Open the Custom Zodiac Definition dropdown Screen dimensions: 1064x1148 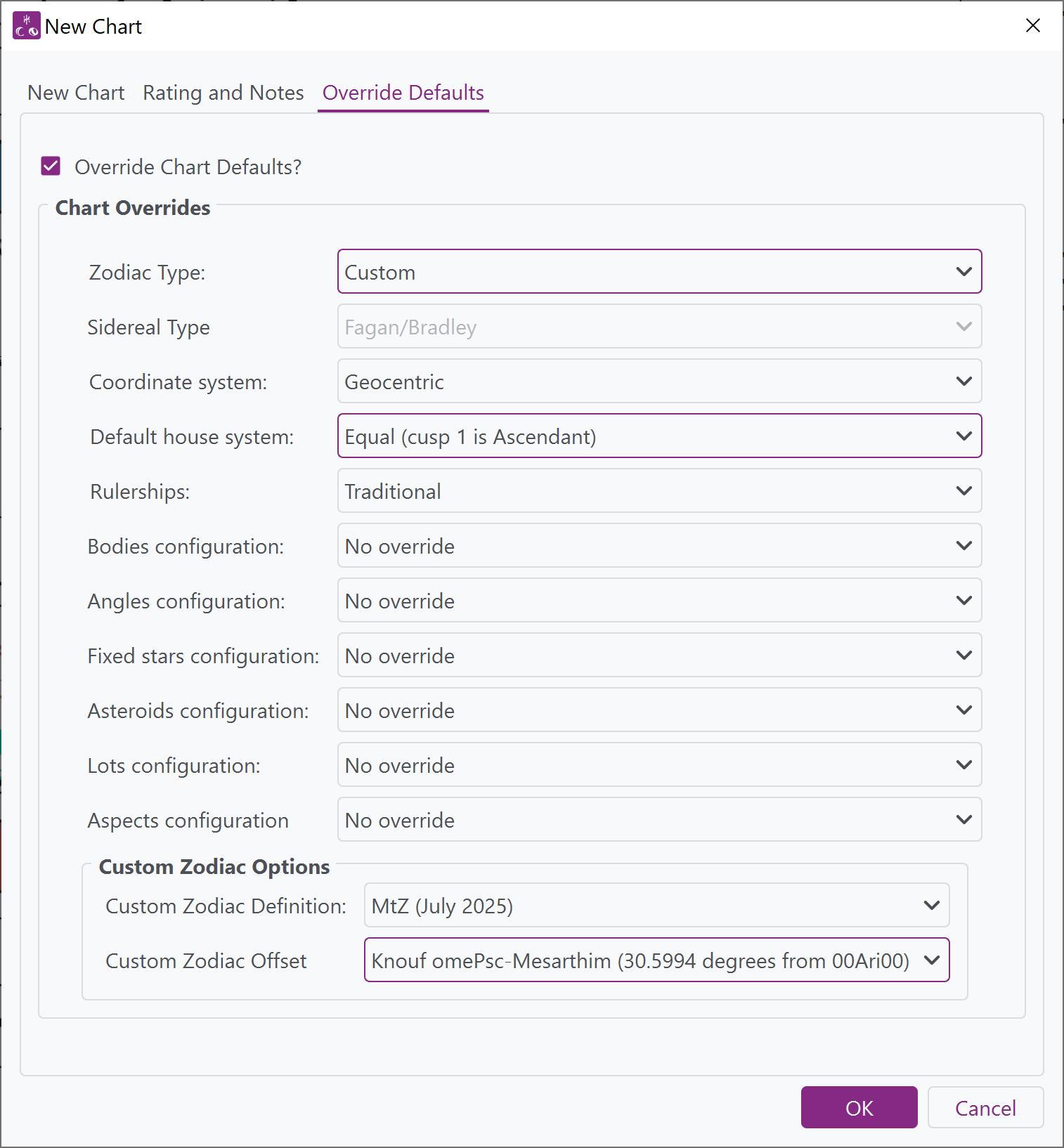(656, 906)
